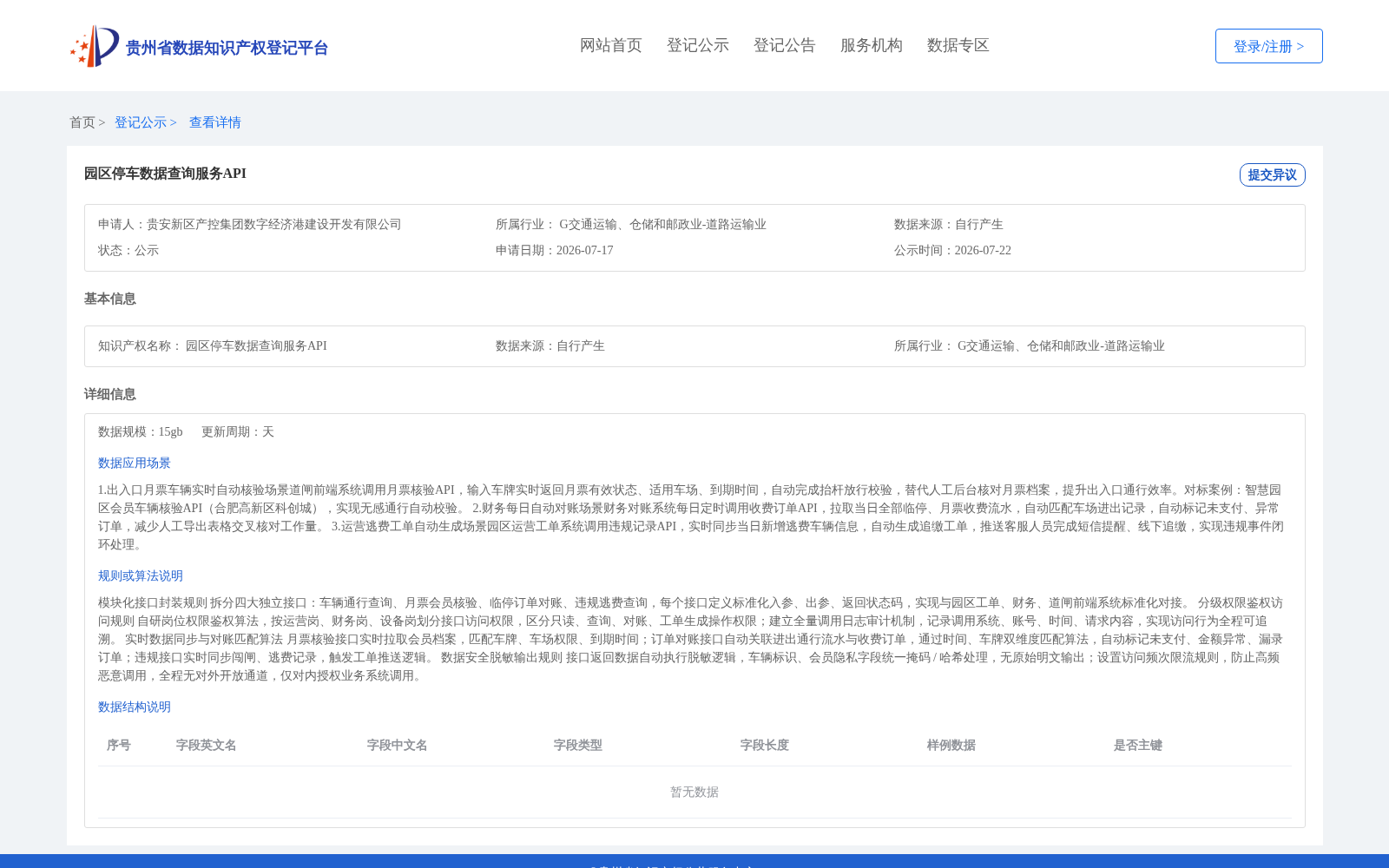1389x868 pixels.
Task: Click 字段类型 column header
Action: (x=578, y=745)
